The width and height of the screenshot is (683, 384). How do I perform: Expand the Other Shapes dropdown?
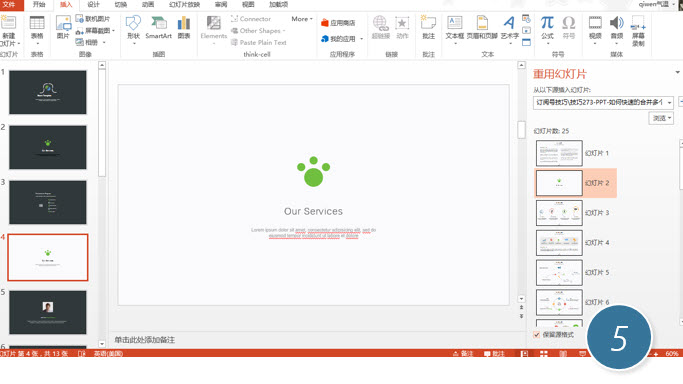pos(258,30)
